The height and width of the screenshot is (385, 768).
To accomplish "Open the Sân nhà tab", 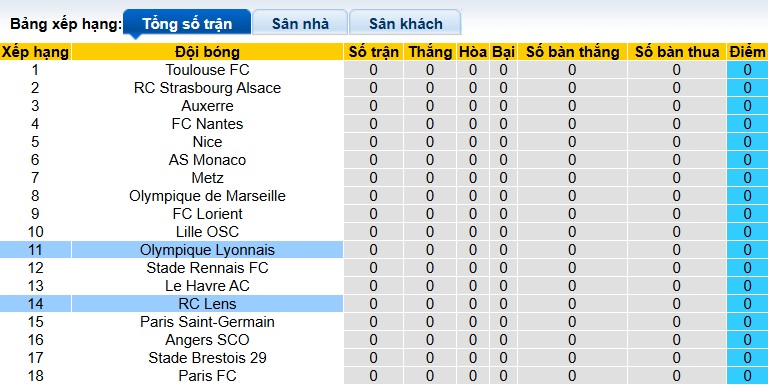I will point(300,23).
